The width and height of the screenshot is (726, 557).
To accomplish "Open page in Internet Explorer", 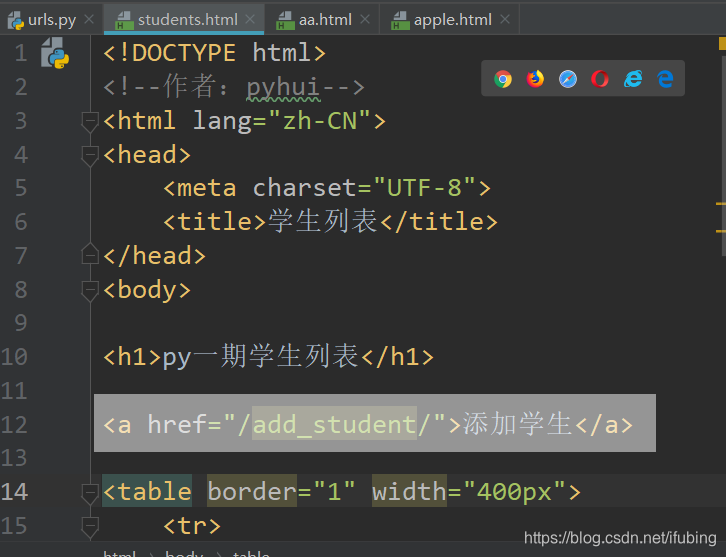I will pos(633,79).
